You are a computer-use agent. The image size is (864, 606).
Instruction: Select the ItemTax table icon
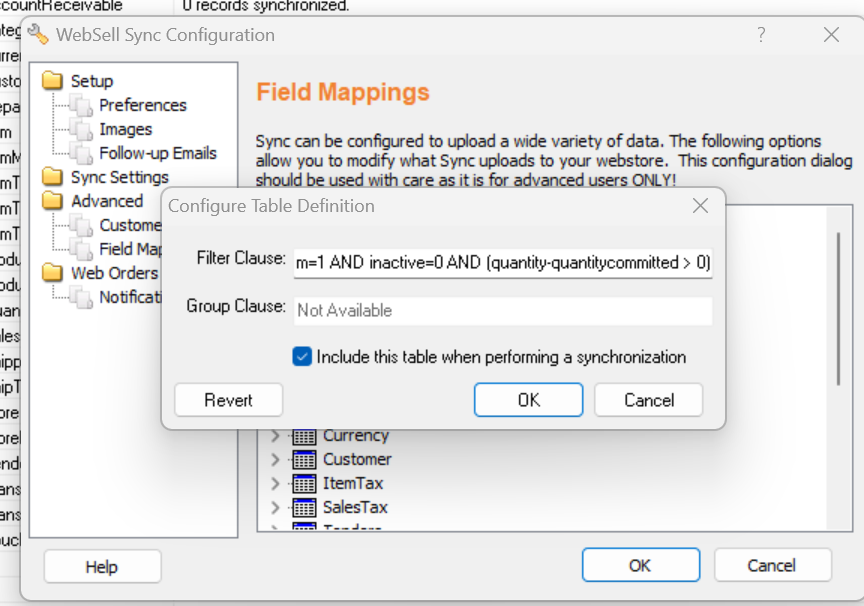[x=304, y=484]
